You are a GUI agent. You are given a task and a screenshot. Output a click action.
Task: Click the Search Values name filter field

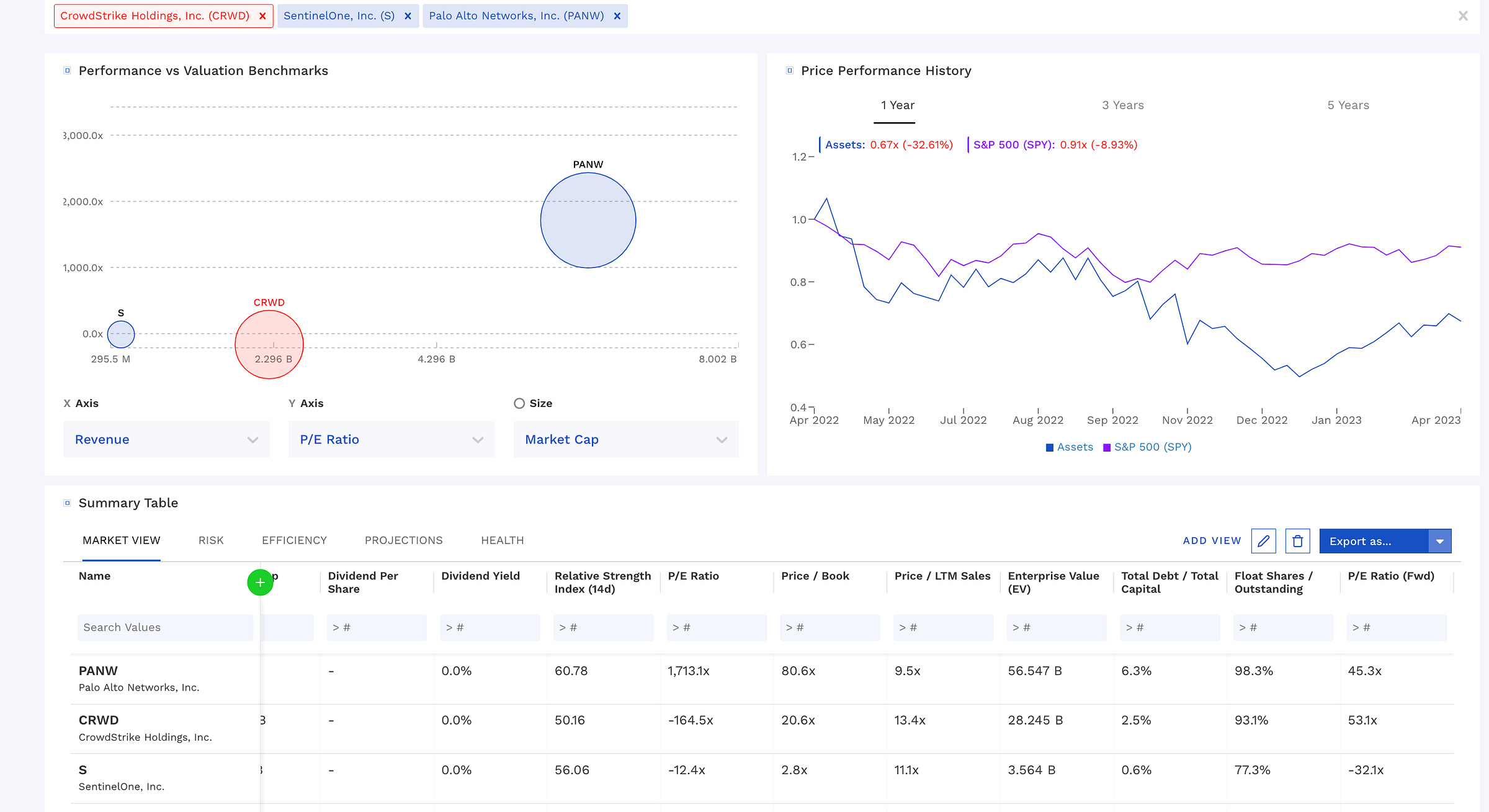165,628
